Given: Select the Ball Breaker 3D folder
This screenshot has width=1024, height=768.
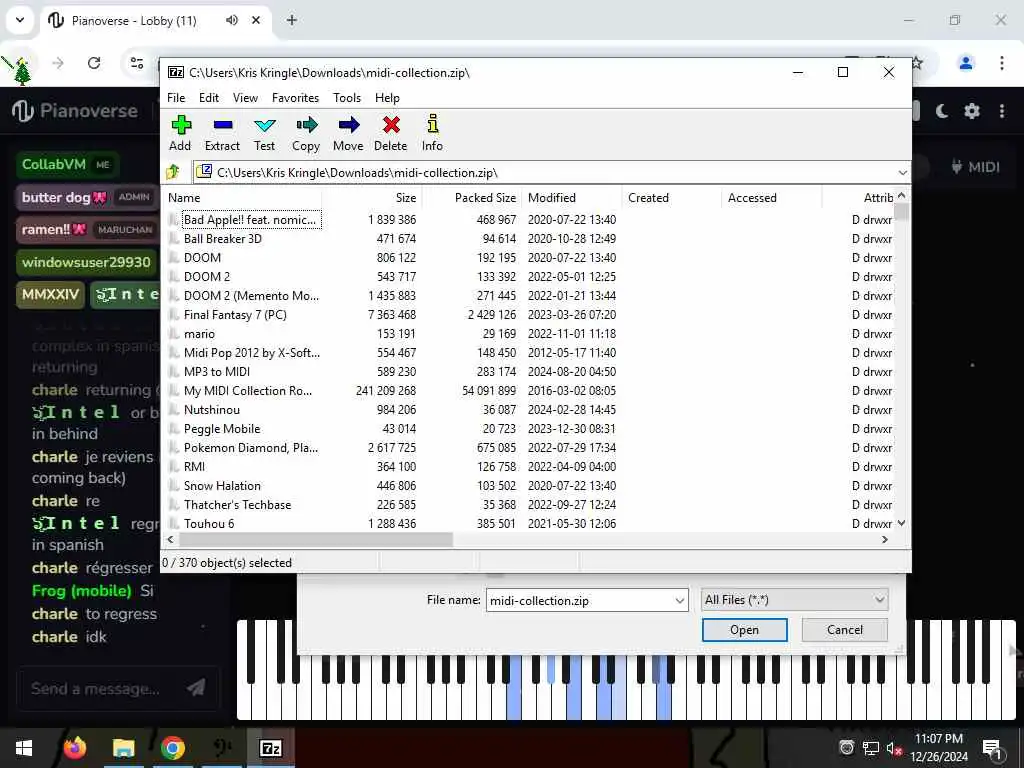Looking at the screenshot, I should point(223,239).
